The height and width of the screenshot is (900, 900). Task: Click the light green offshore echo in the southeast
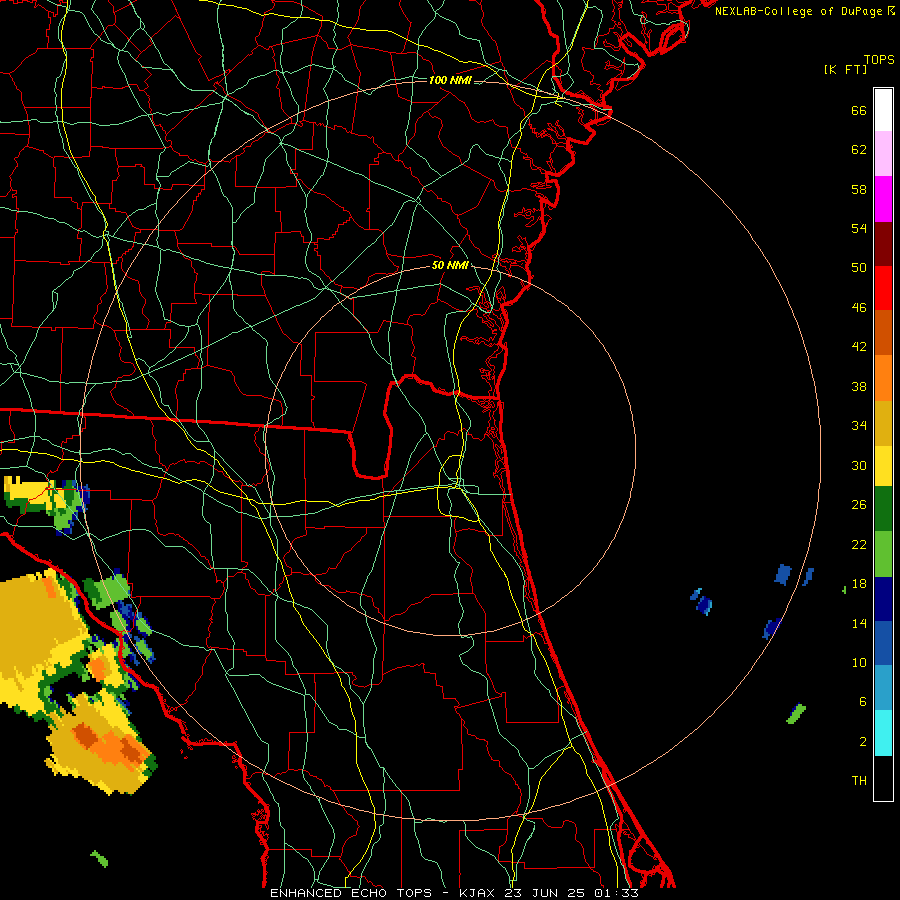(796, 713)
